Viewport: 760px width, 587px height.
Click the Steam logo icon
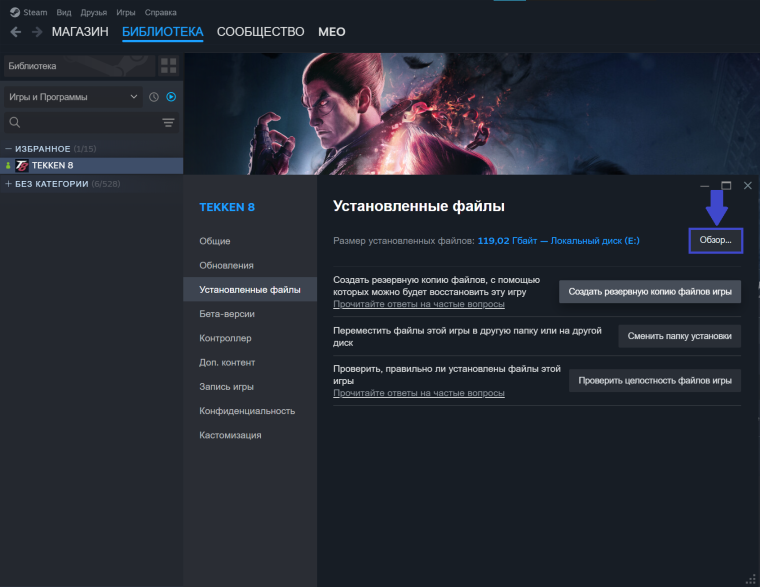coord(15,12)
